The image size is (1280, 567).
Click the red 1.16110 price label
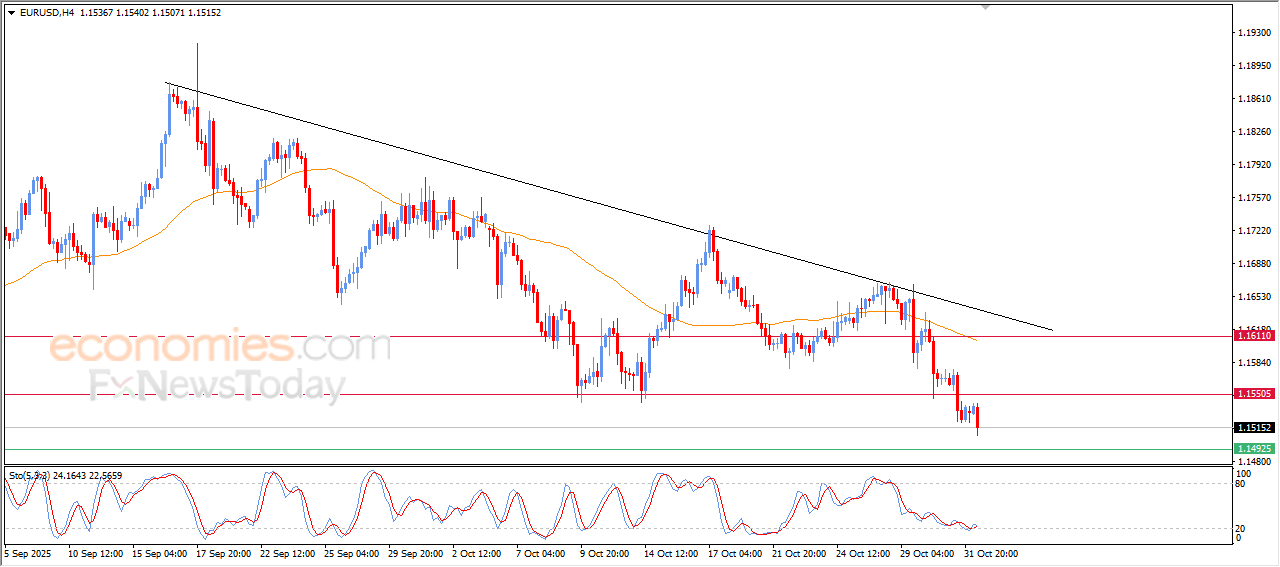tap(1254, 336)
